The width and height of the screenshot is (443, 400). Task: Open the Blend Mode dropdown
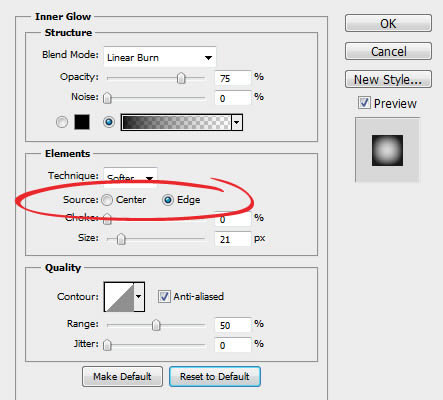coord(160,57)
